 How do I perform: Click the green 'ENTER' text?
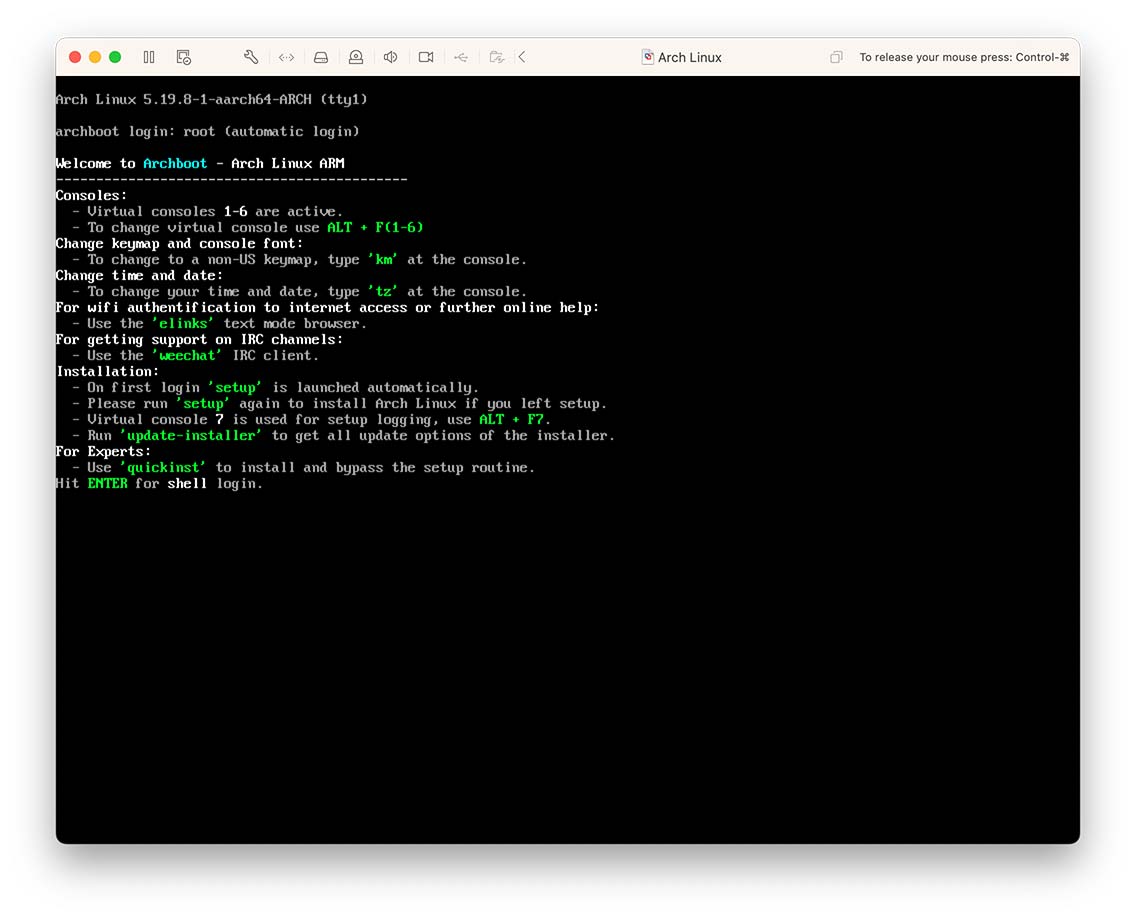[107, 483]
